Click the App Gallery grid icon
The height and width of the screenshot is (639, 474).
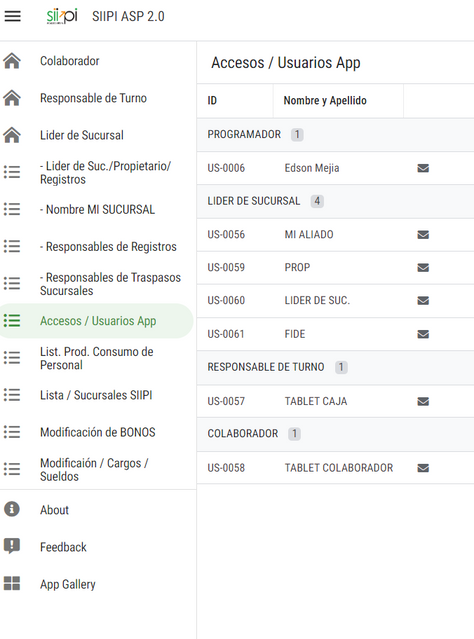coord(12,583)
